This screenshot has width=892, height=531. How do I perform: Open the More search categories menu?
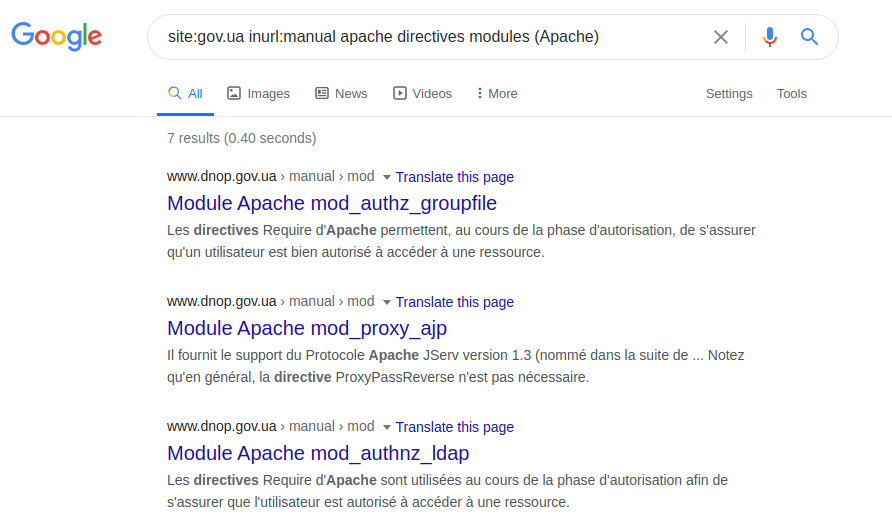tap(497, 93)
